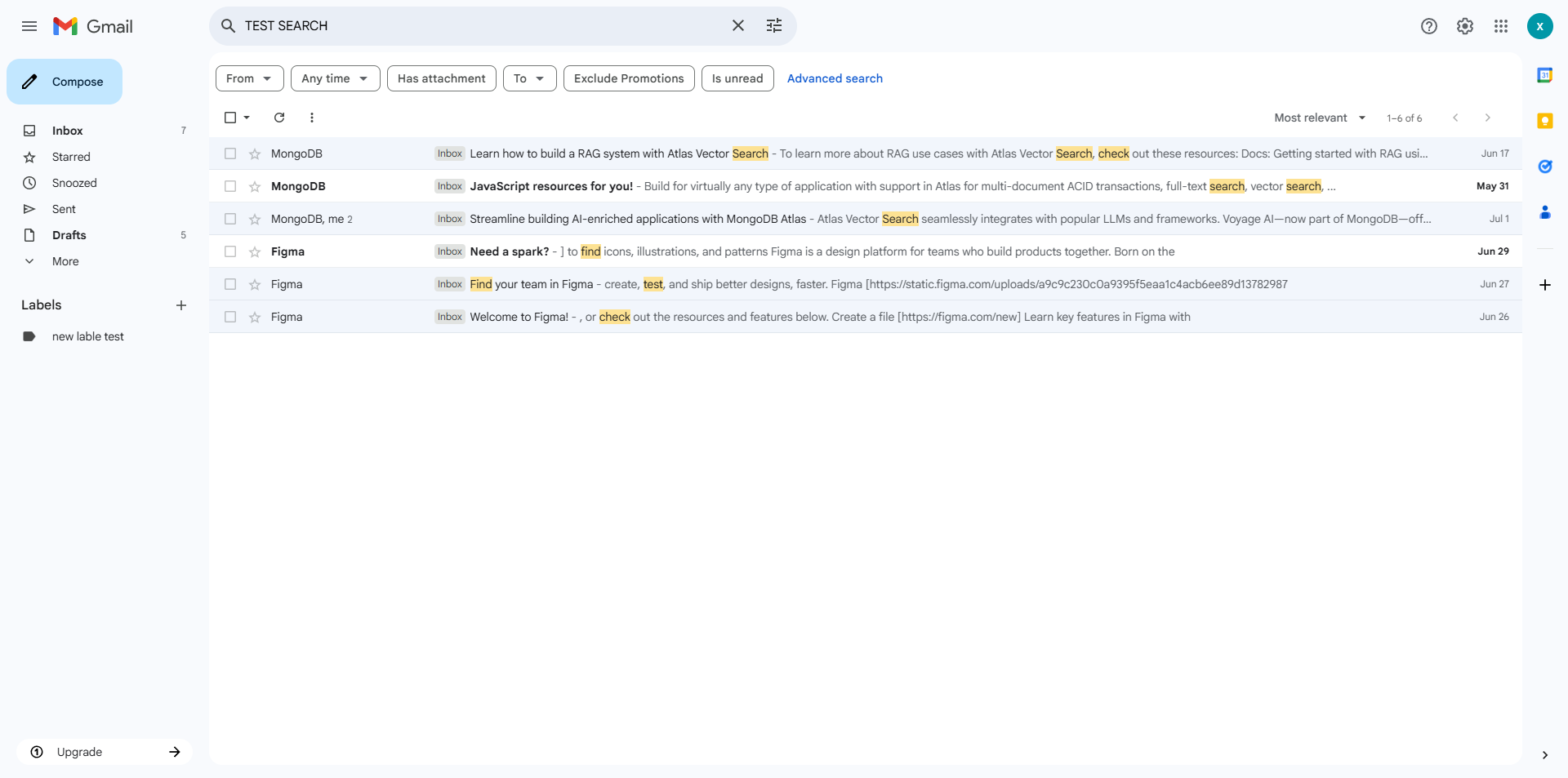The width and height of the screenshot is (1568, 778).
Task: Open Google Calendar side panel icon
Action: coord(1545,75)
